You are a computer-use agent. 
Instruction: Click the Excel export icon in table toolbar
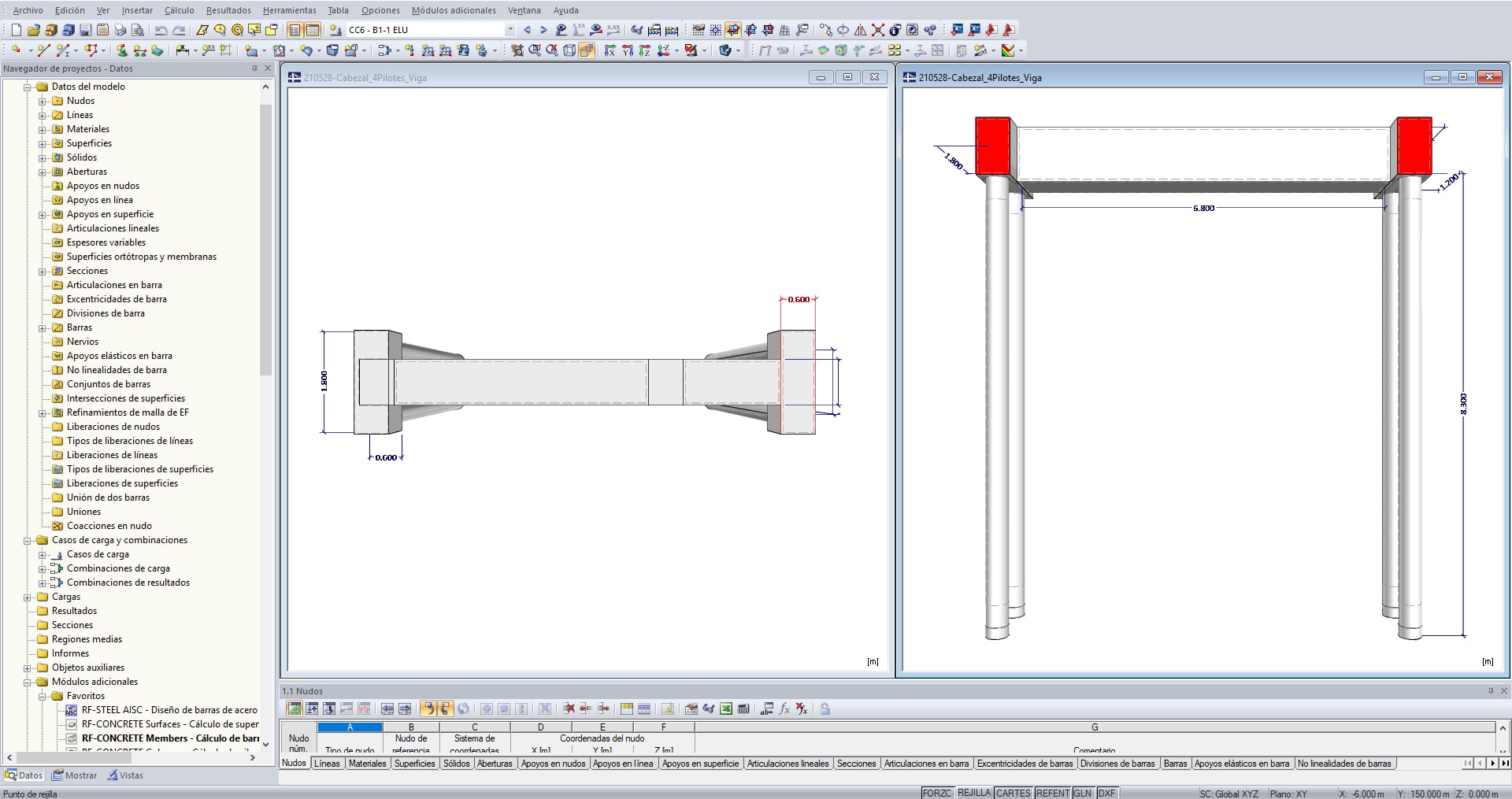point(725,708)
